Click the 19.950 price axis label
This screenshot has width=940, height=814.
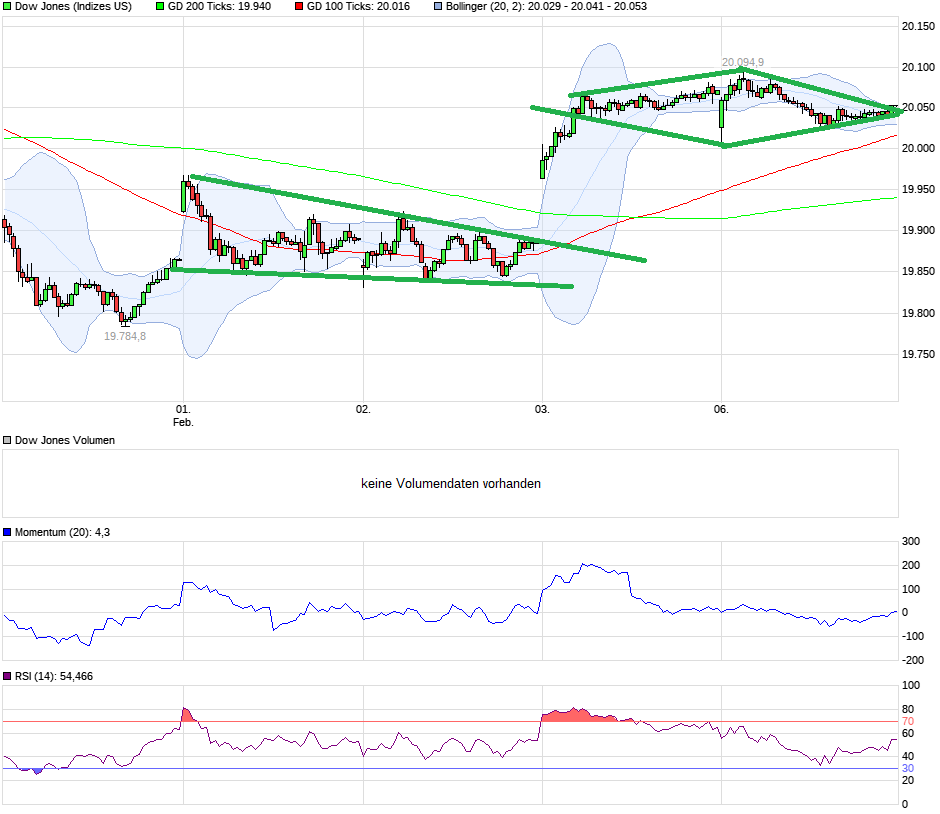[x=918, y=189]
